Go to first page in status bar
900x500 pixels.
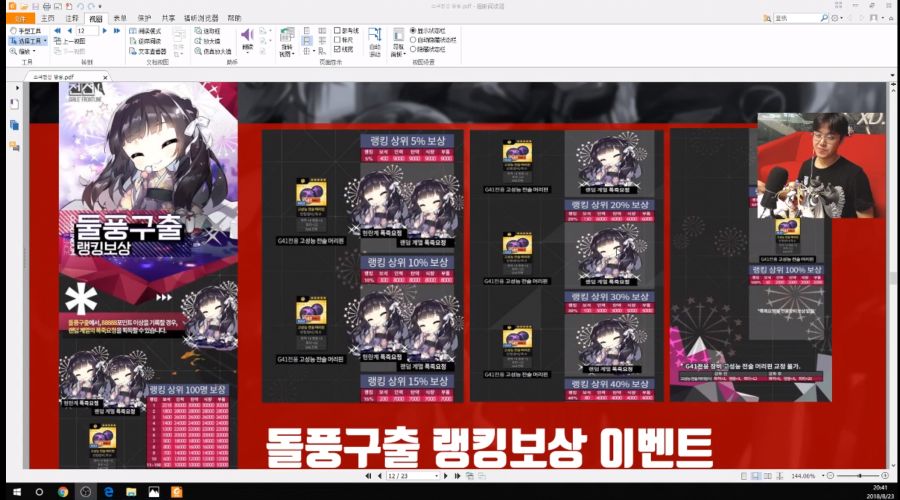click(x=368, y=476)
